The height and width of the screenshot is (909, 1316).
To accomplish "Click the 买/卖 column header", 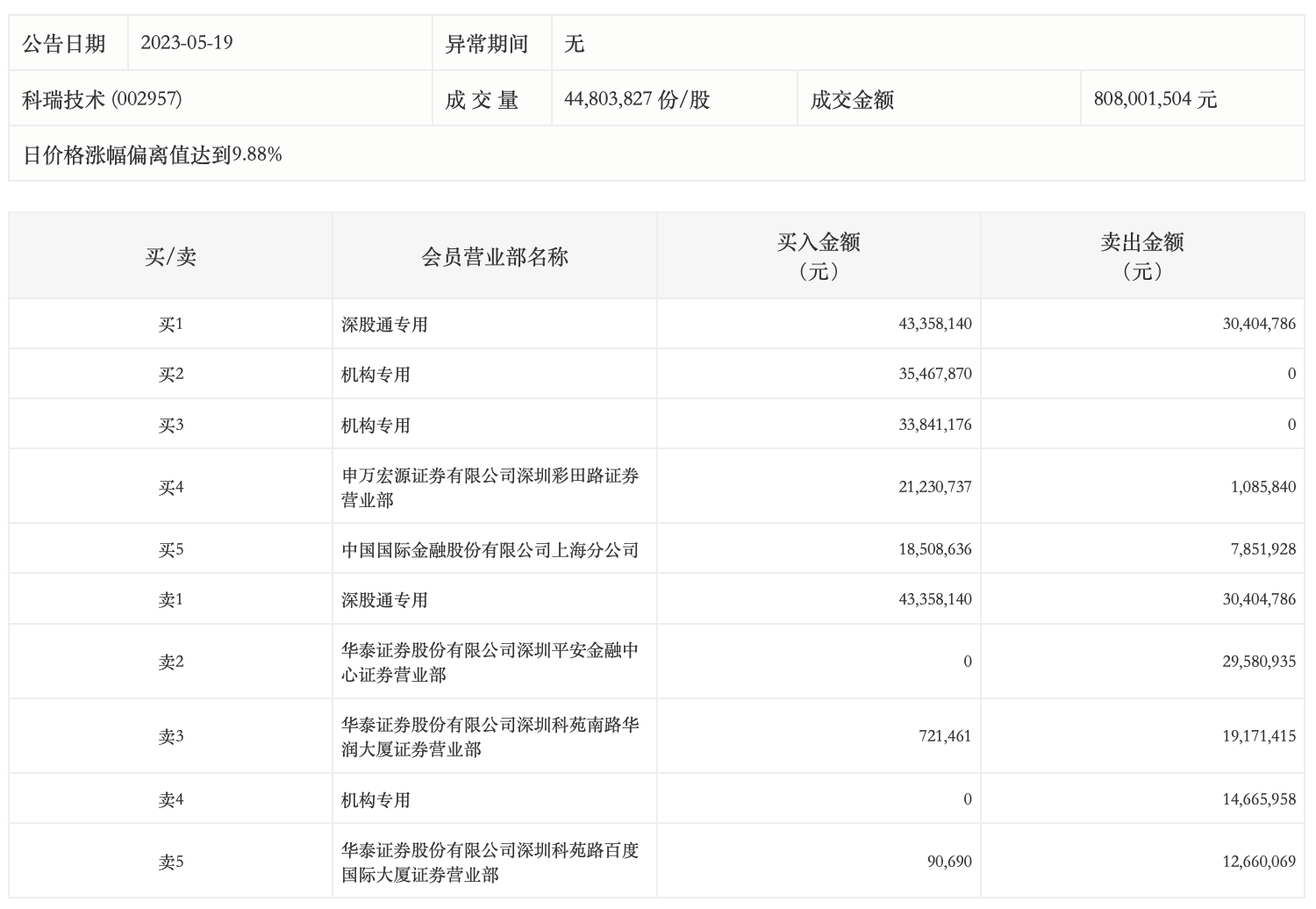I will [x=171, y=256].
